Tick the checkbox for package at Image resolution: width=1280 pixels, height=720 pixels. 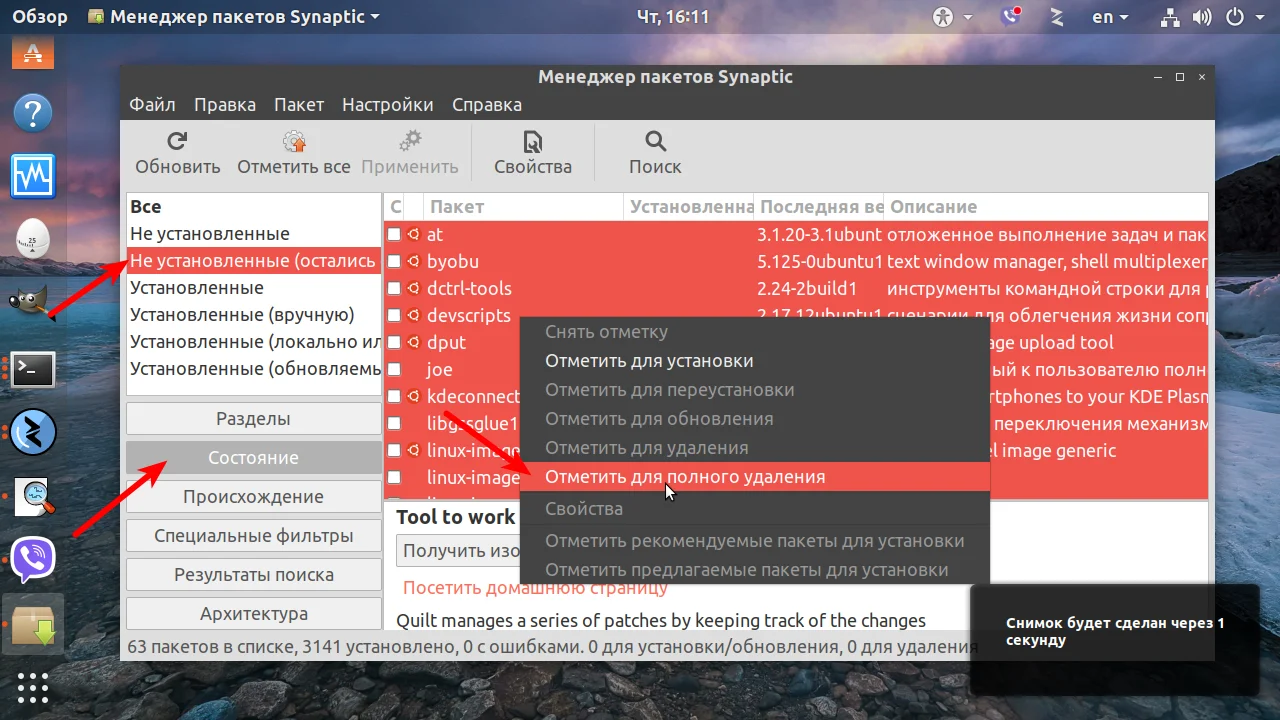coord(394,234)
